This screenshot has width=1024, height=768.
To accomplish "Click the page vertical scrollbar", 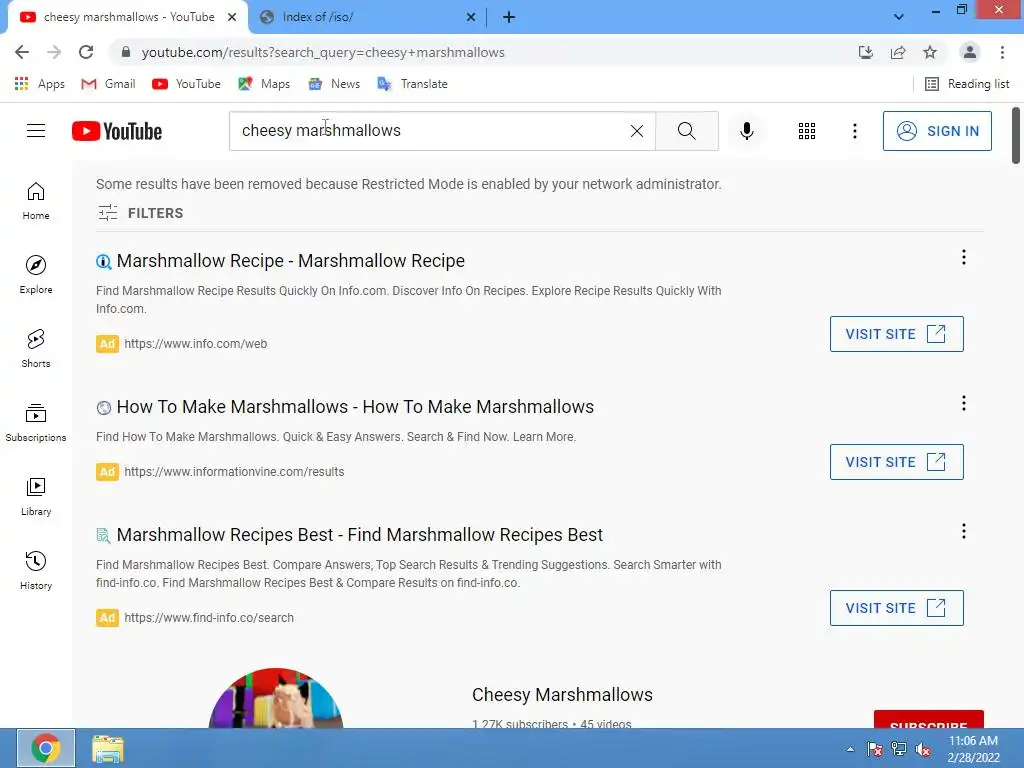I will (1016, 135).
